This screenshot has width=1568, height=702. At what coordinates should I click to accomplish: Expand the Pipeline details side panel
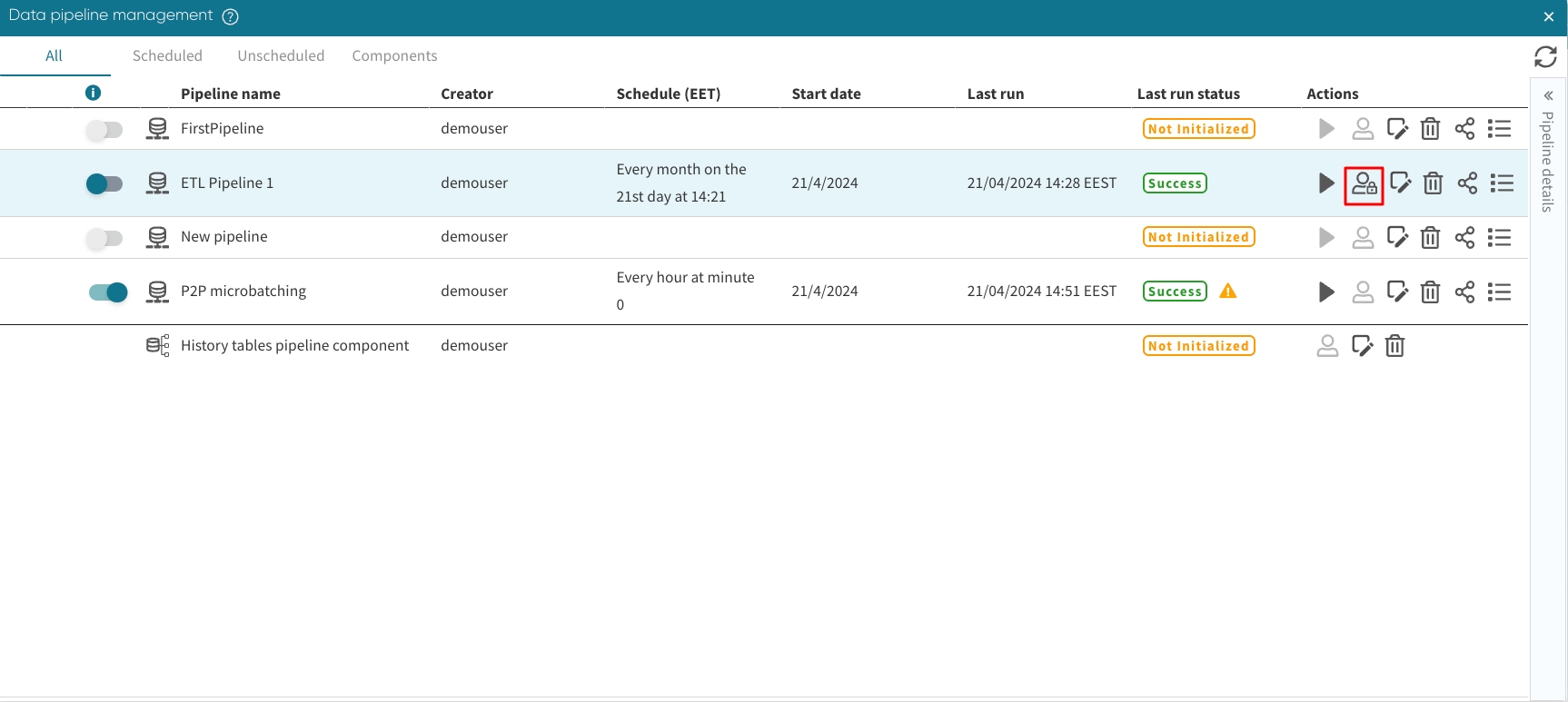(x=1548, y=95)
